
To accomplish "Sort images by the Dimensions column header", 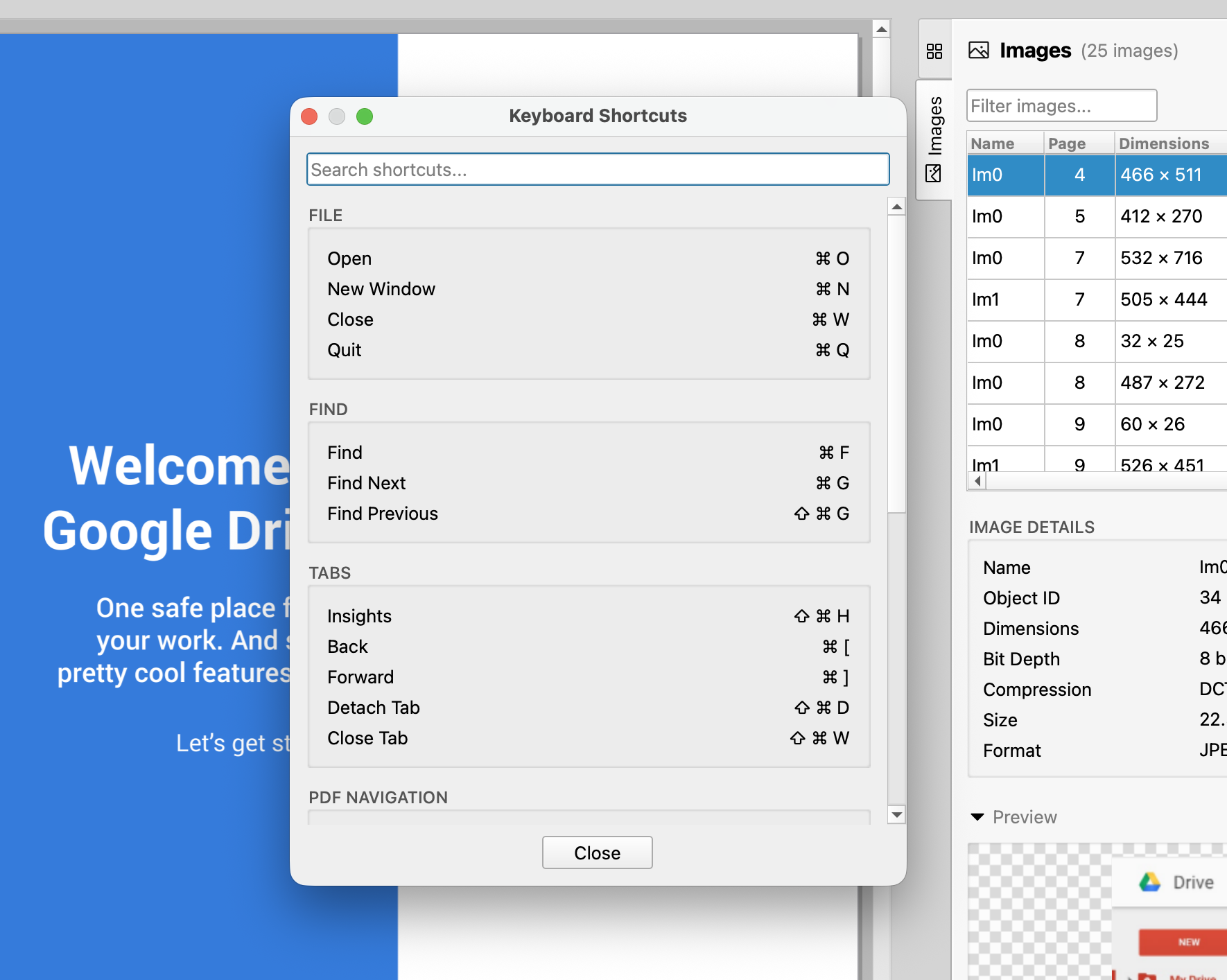I will point(1171,143).
